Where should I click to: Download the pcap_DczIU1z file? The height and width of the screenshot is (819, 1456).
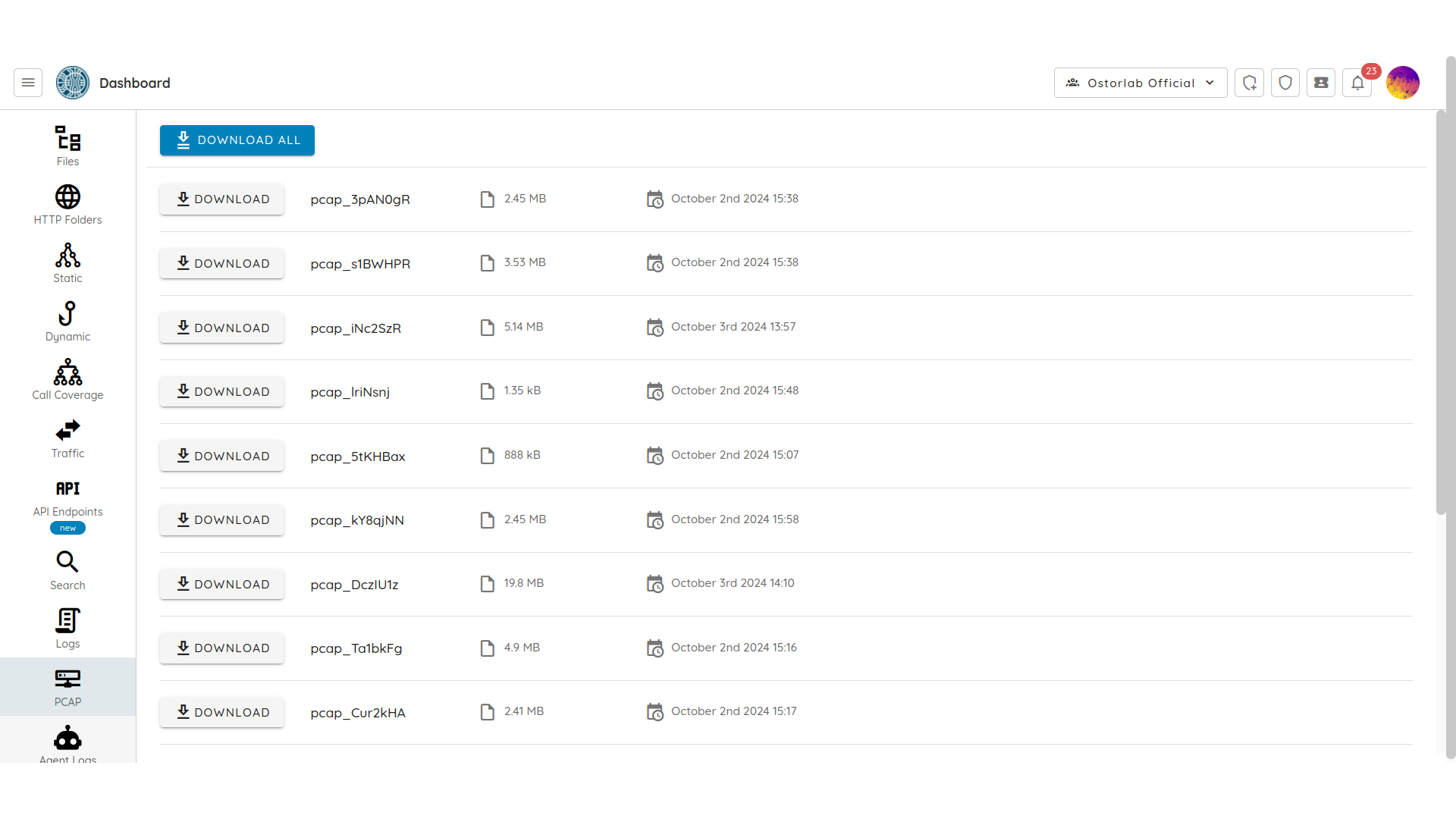(221, 584)
